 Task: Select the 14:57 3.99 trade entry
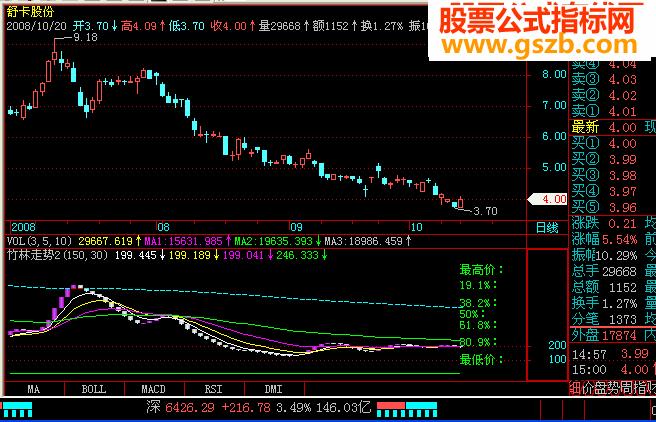pyautogui.click(x=612, y=354)
